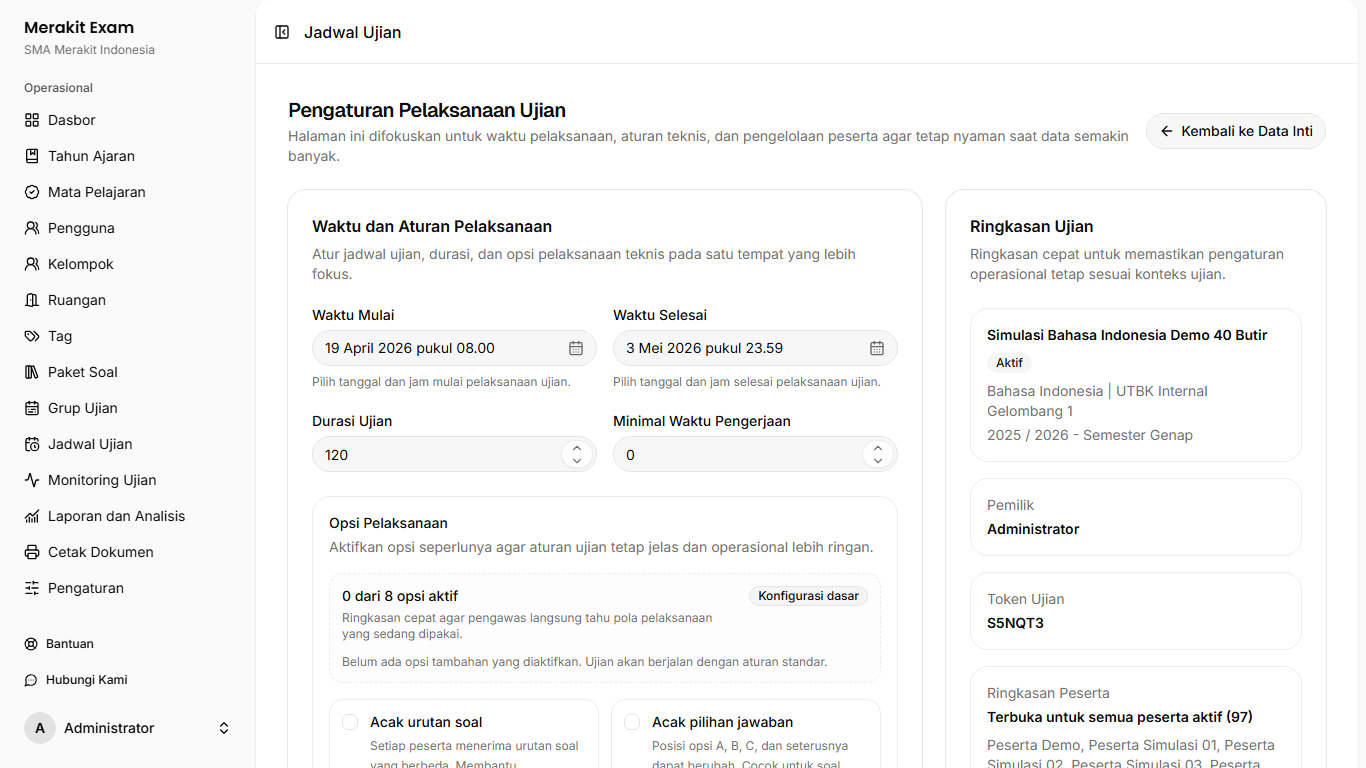Click the Tag label icon
This screenshot has width=1366, height=768.
(x=32, y=336)
